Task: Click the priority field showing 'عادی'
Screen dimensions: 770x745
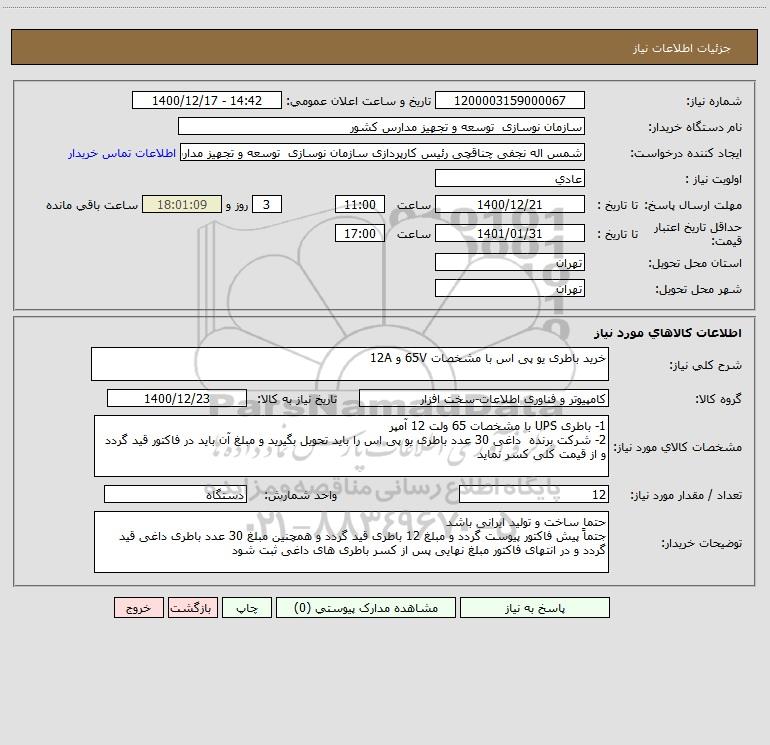Action: click(510, 178)
